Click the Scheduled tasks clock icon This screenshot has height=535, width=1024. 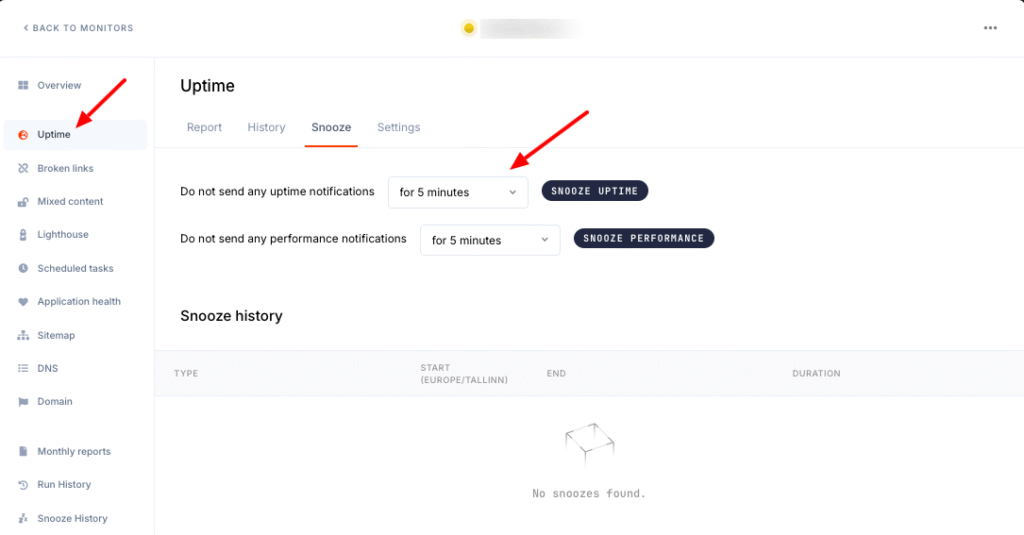coord(23,268)
